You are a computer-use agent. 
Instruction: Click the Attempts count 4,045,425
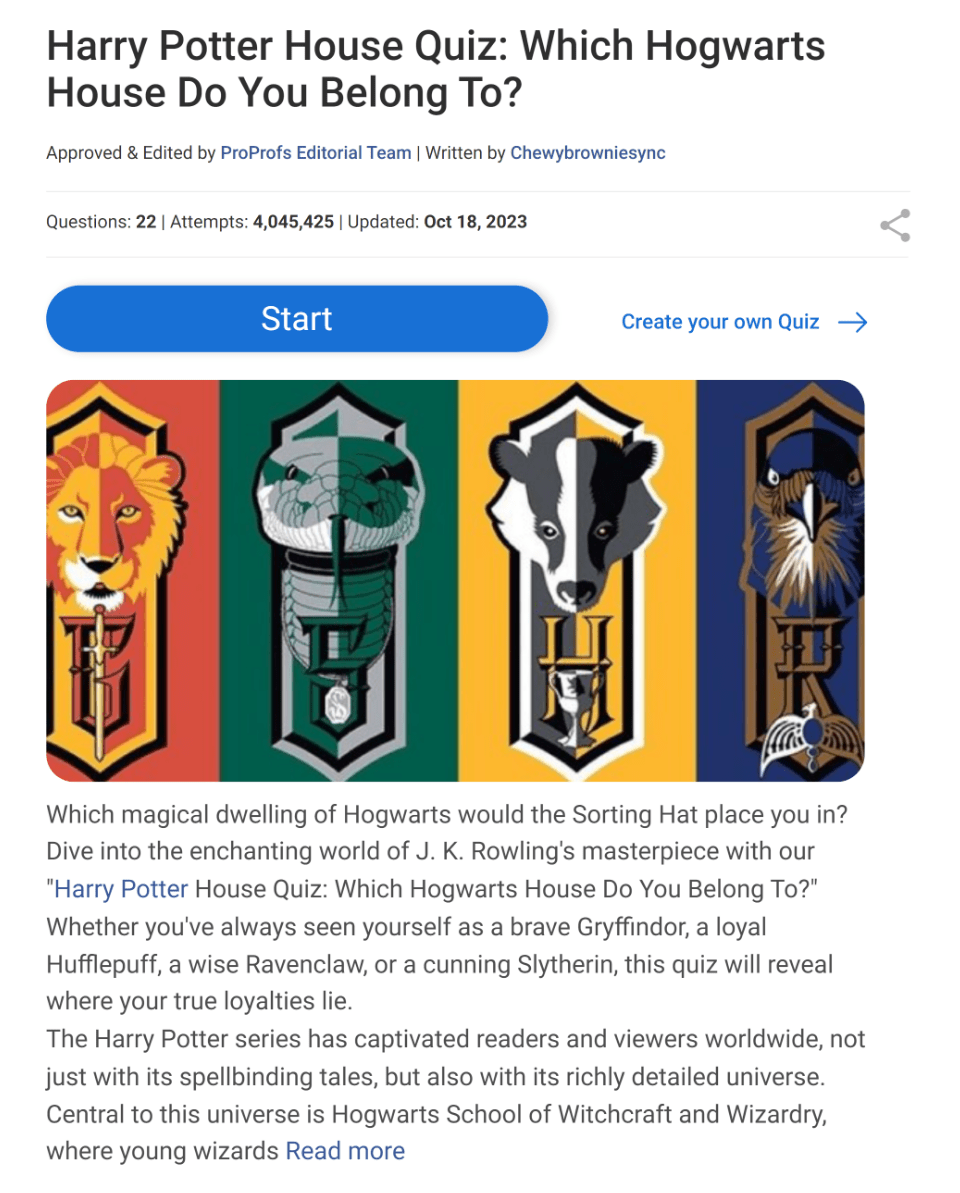click(293, 222)
